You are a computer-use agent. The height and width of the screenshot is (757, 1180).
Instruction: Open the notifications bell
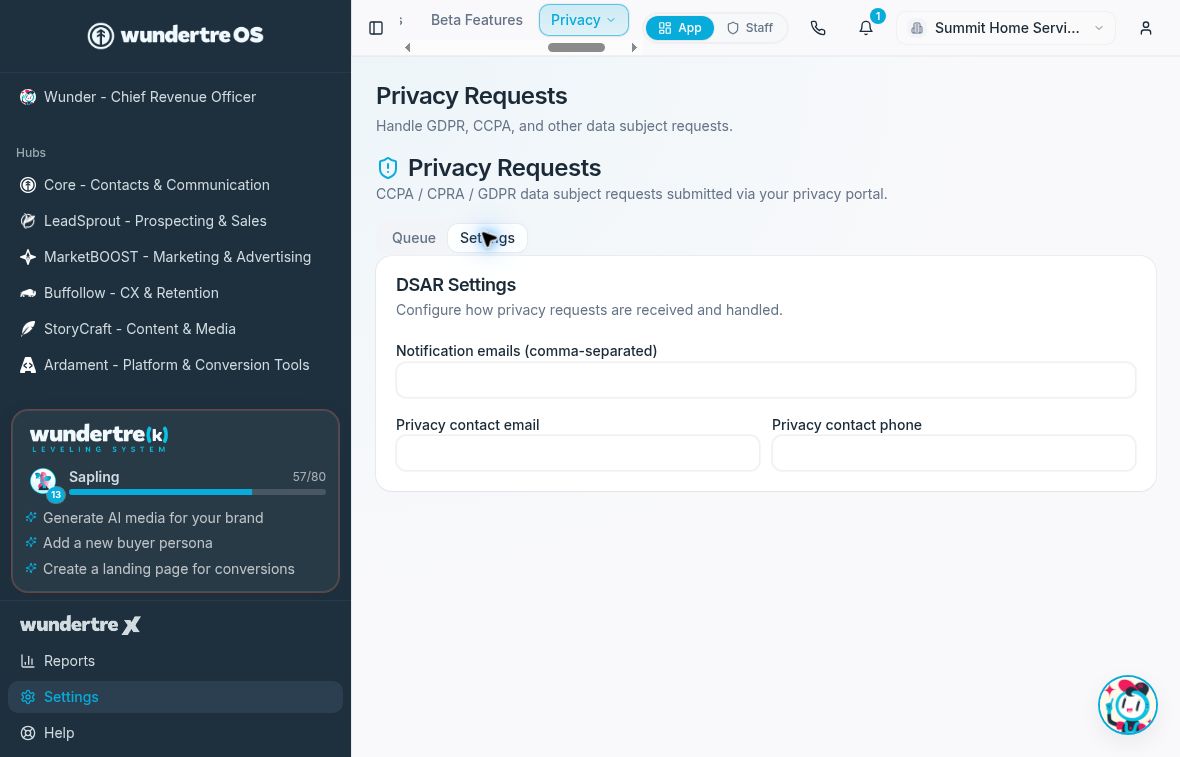pyautogui.click(x=866, y=28)
